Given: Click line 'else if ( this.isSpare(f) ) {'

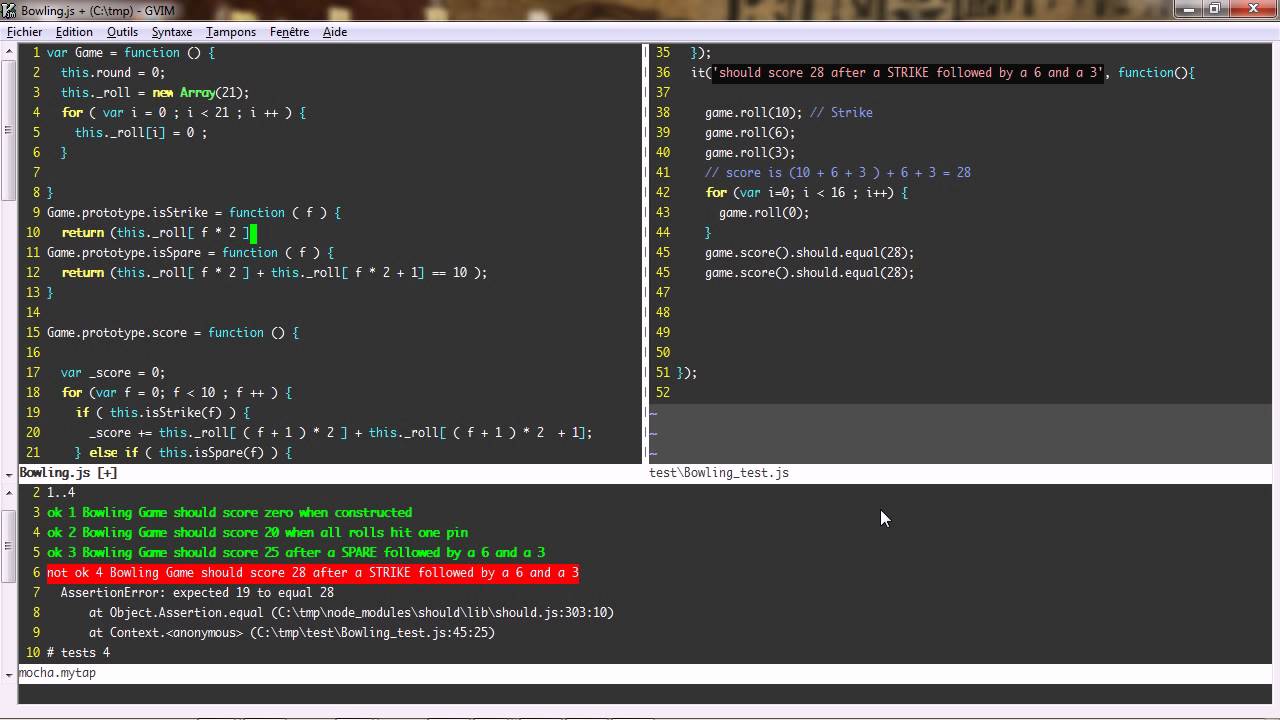Looking at the screenshot, I should 183,453.
